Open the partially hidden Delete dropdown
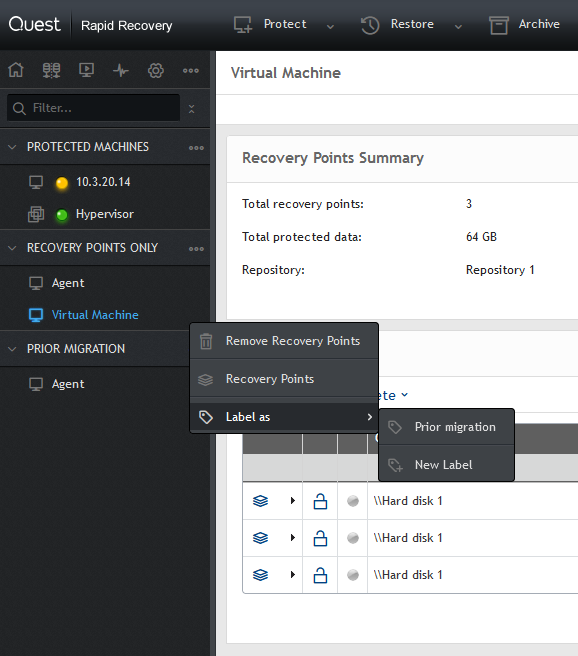Image resolution: width=578 pixels, height=656 pixels. point(393,395)
